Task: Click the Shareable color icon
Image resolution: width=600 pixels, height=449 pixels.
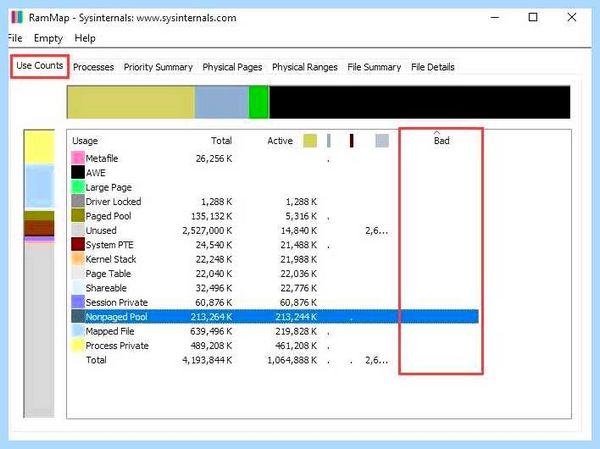Action: tap(78, 288)
